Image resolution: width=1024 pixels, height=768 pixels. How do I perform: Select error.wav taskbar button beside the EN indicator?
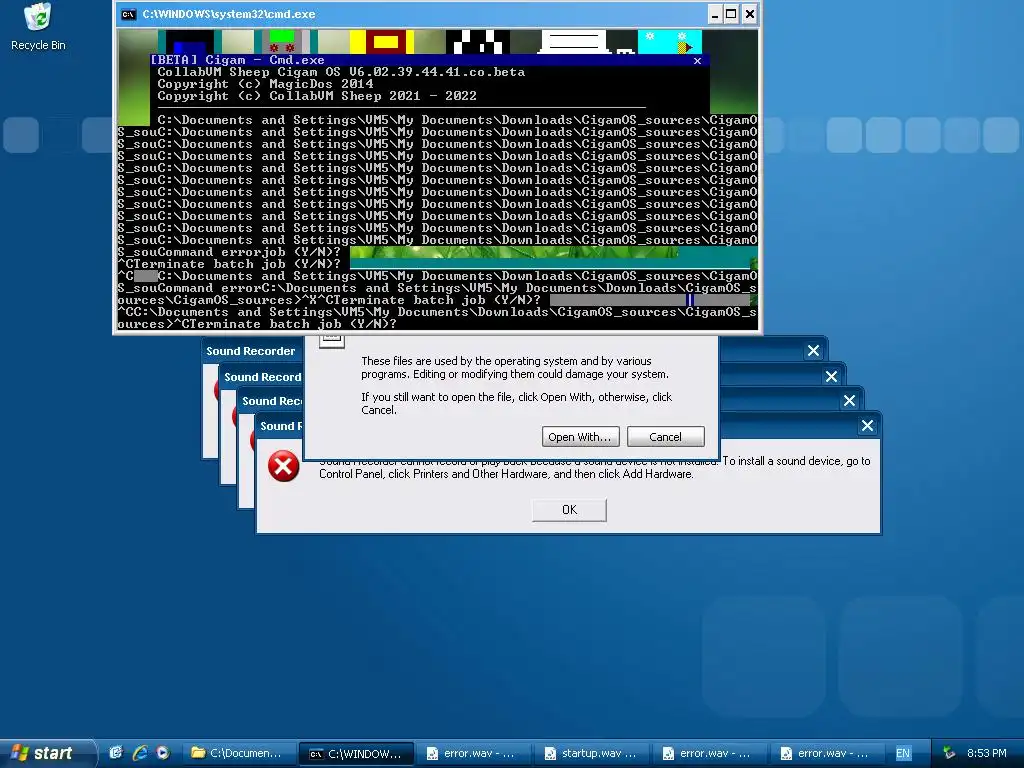[x=826, y=753]
